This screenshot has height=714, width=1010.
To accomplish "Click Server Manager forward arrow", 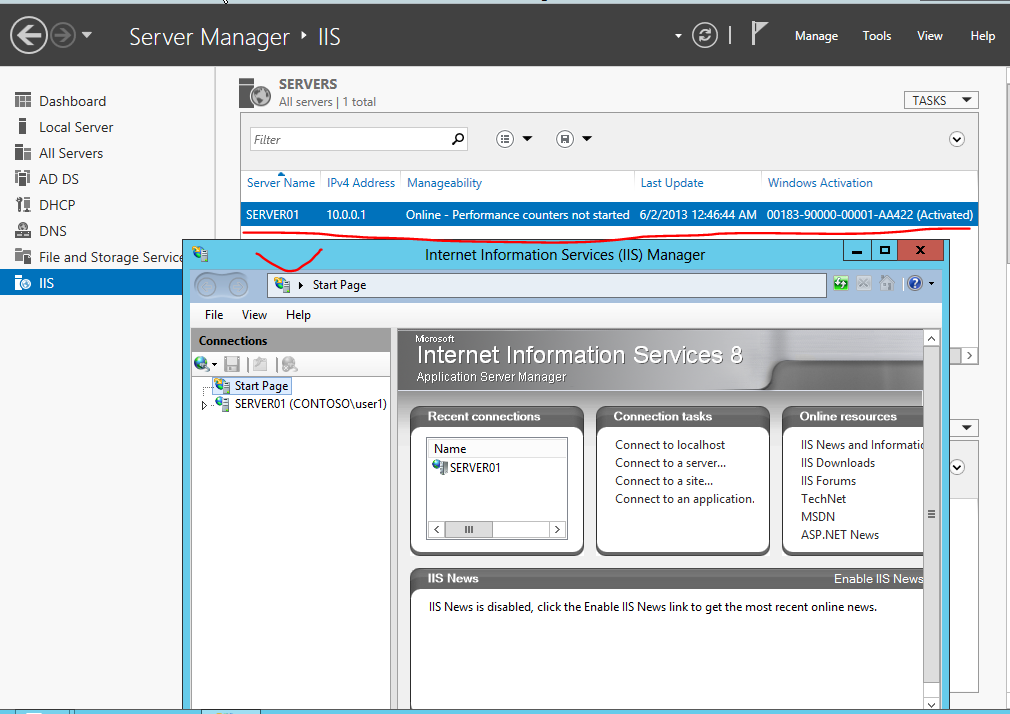I will tap(63, 35).
